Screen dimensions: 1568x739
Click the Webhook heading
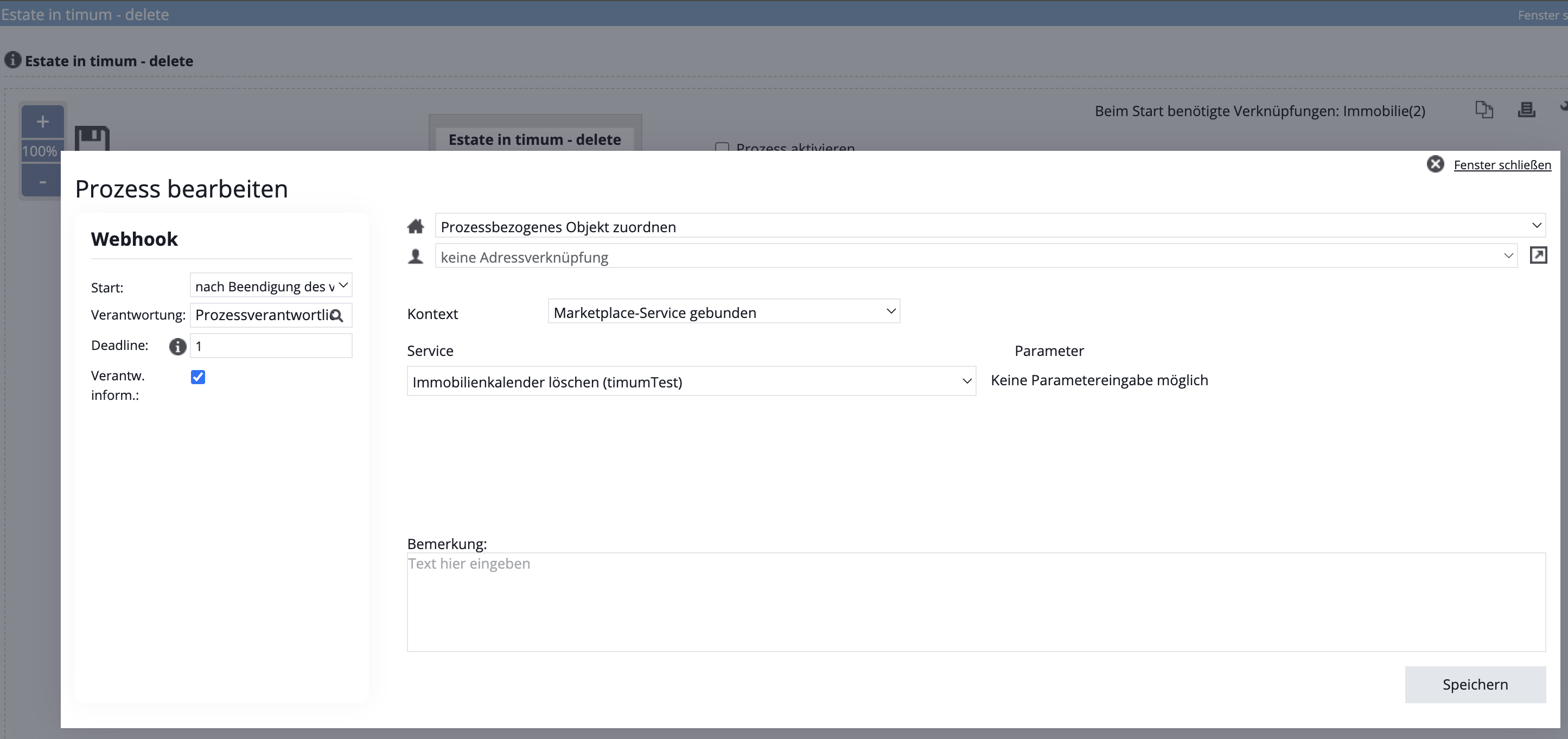point(134,239)
